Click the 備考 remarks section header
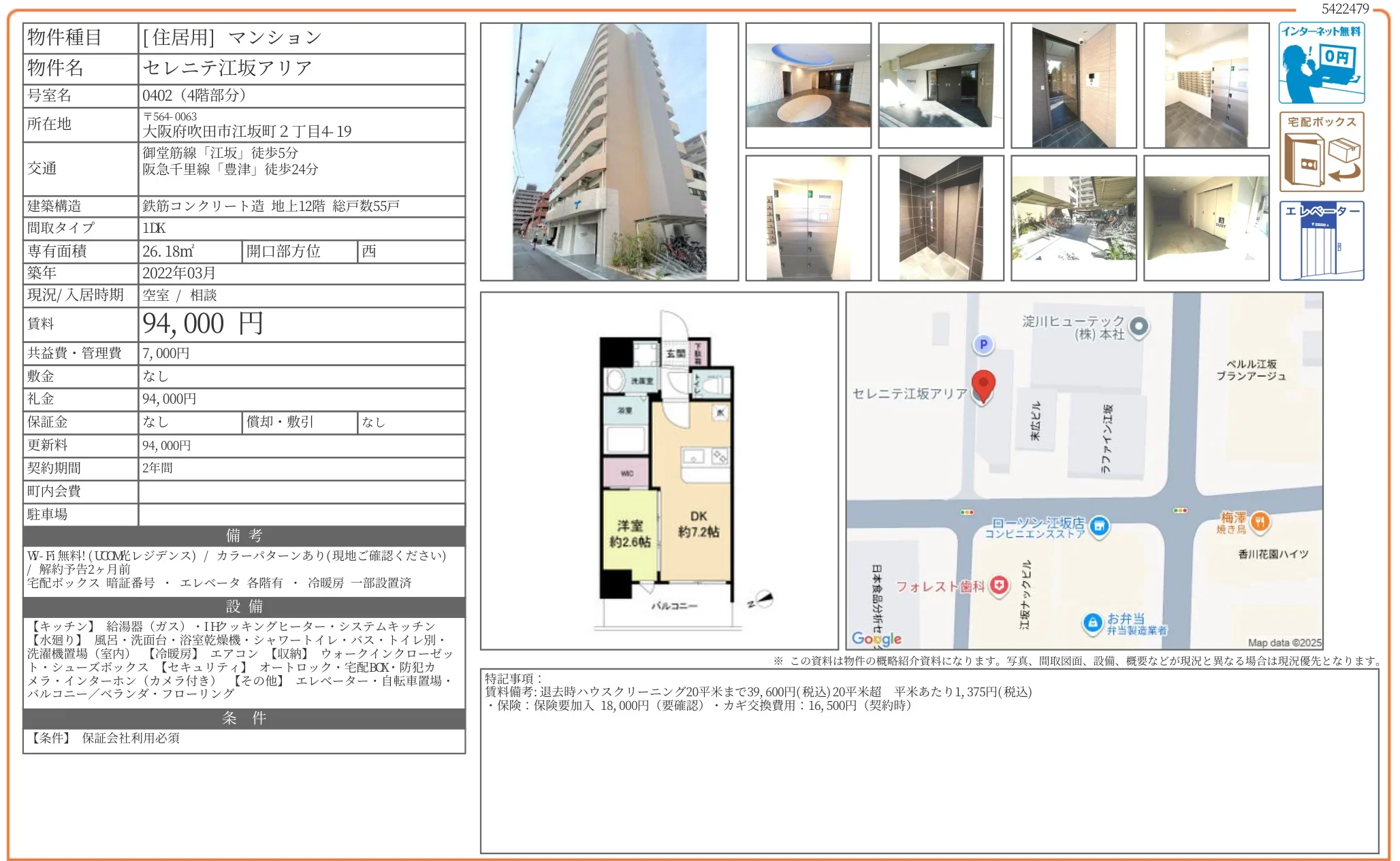Screen dimensions: 1400x861 pos(243,535)
